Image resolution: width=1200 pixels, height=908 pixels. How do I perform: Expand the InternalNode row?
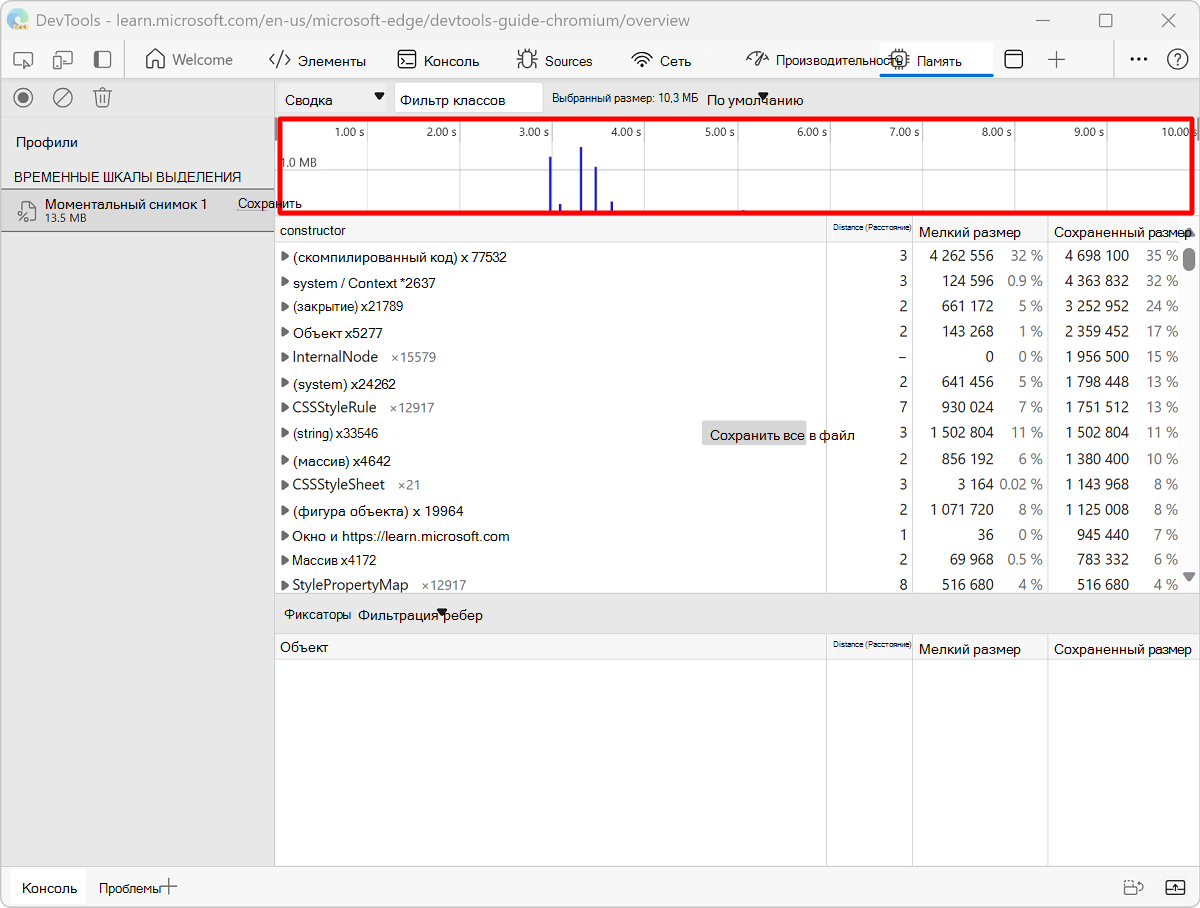coord(285,357)
